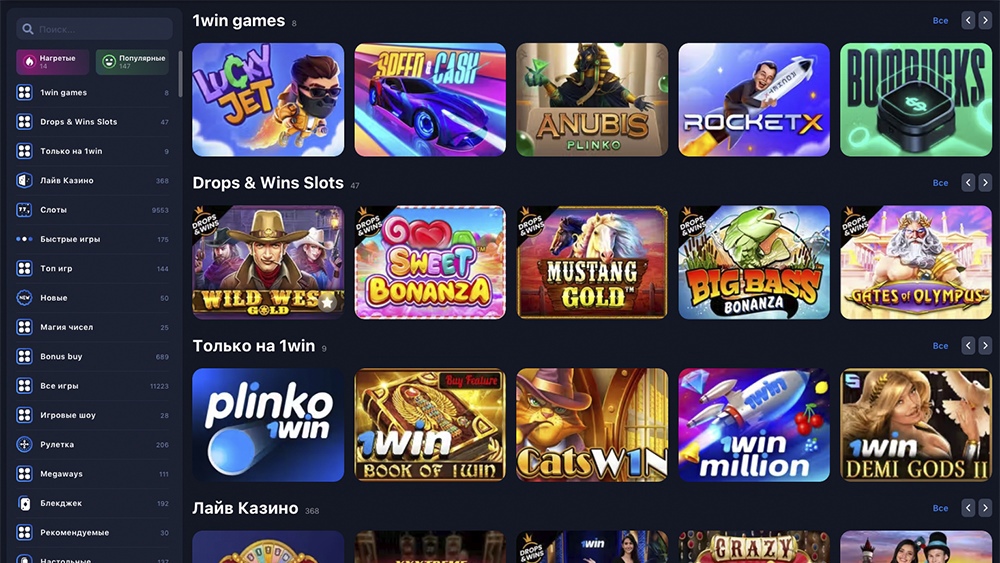This screenshot has width=1000, height=563.
Task: Focus the Поиск search field
Action: [94, 29]
